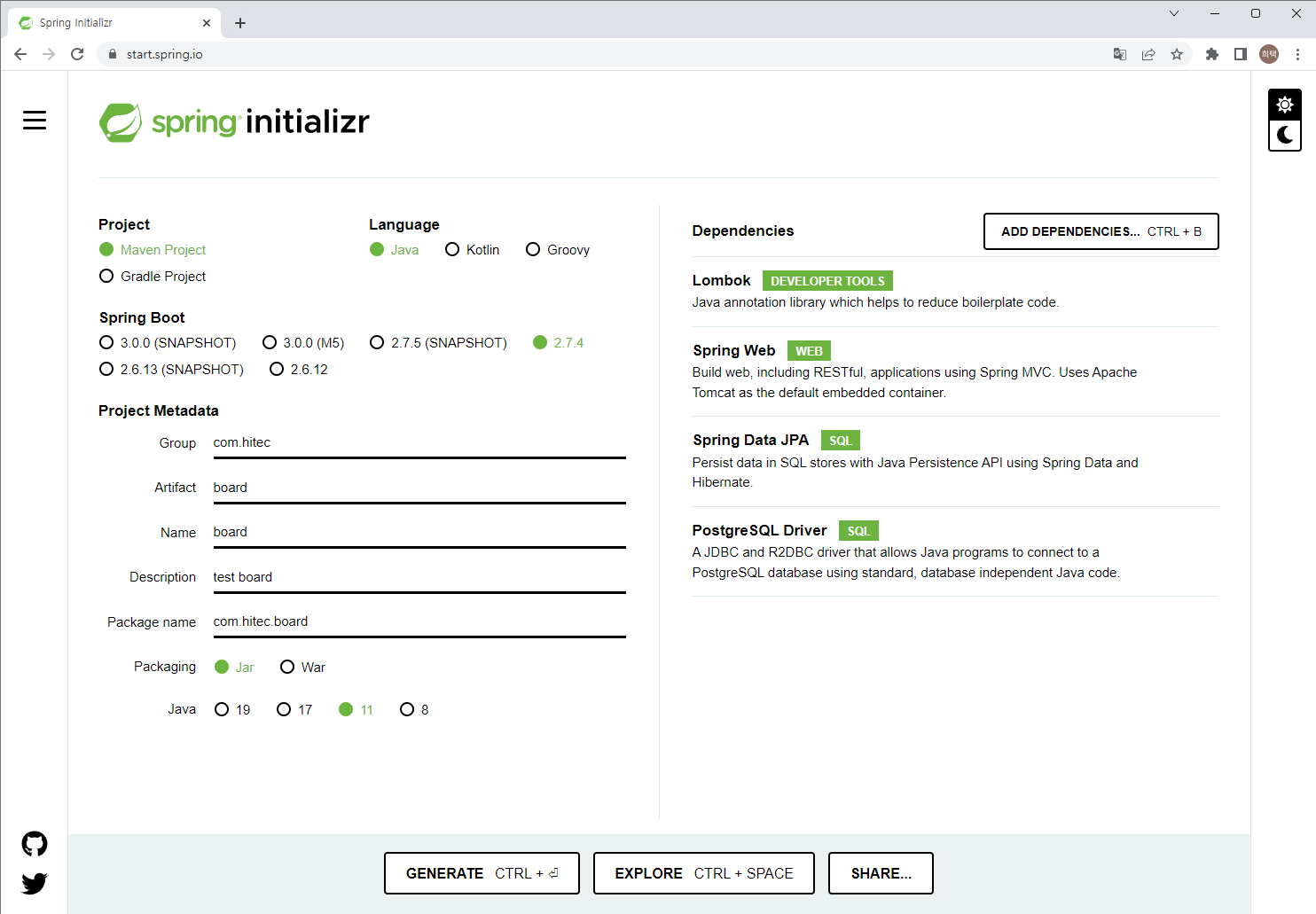Open the tab search chevron
Screen dimensions: 1316x914
(x=1174, y=13)
